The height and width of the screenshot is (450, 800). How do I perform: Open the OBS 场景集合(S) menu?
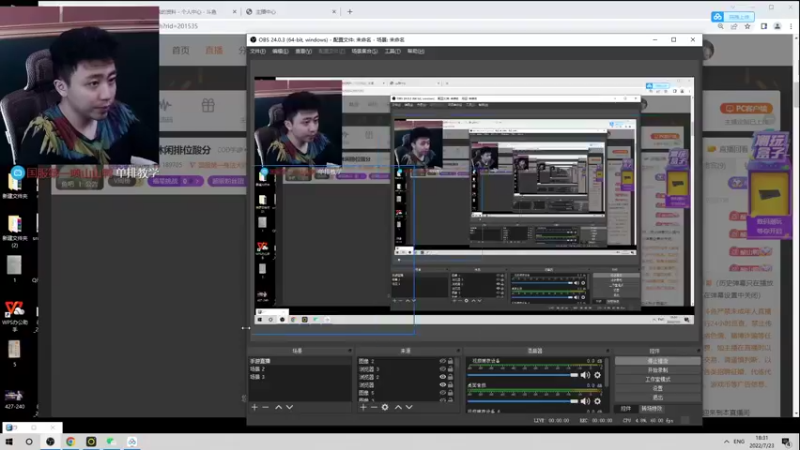(x=364, y=52)
